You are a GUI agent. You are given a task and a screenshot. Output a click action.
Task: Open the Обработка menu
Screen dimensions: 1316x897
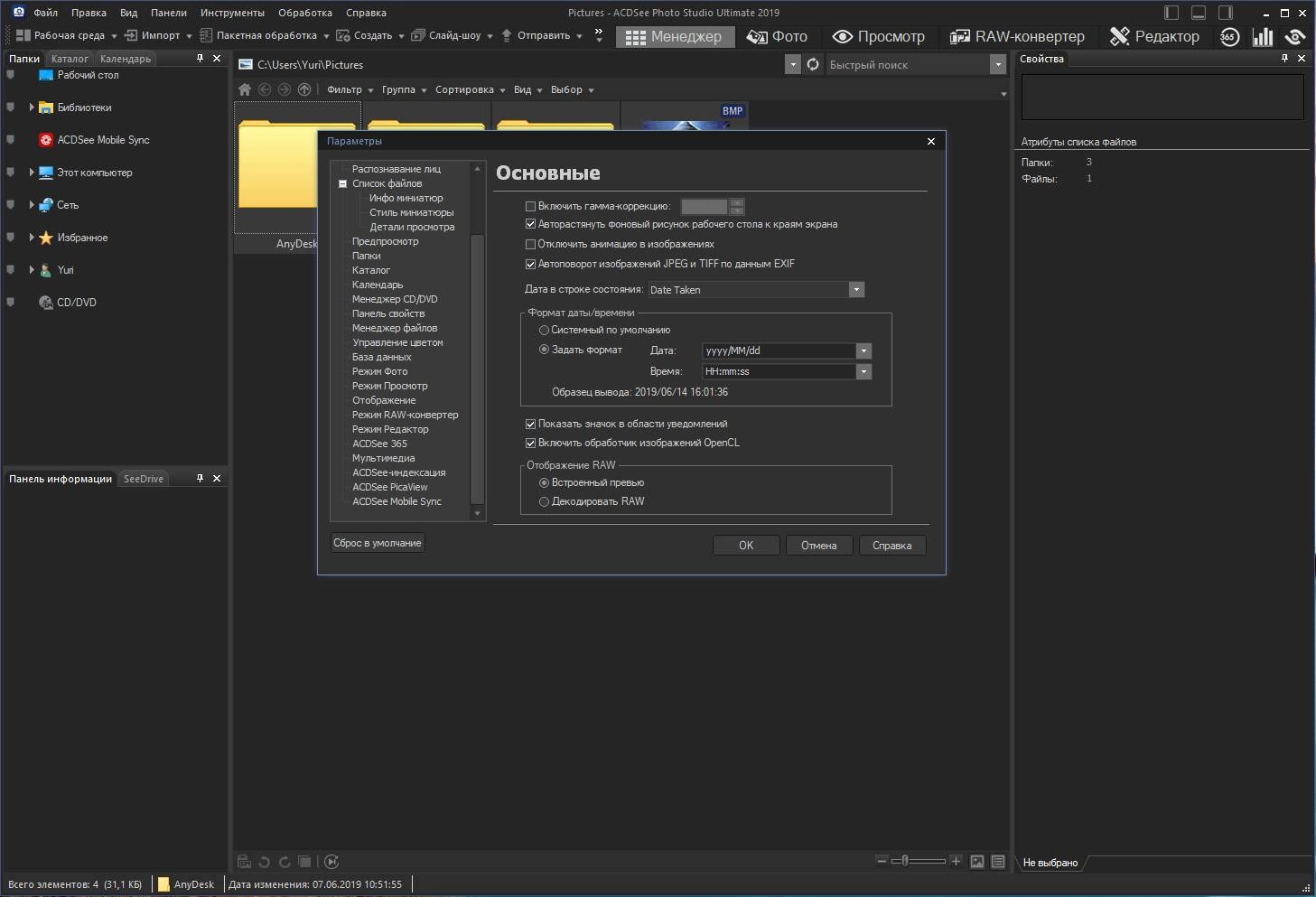click(x=305, y=13)
